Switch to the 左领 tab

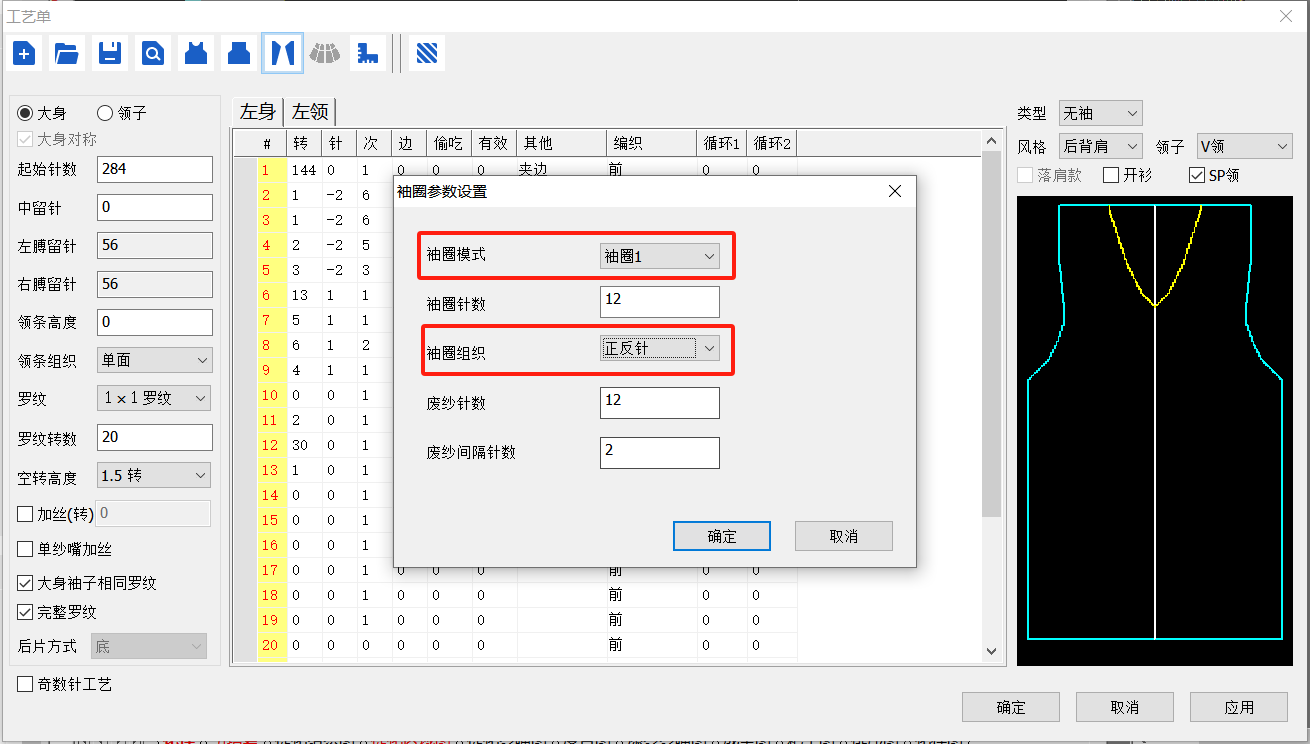[310, 112]
